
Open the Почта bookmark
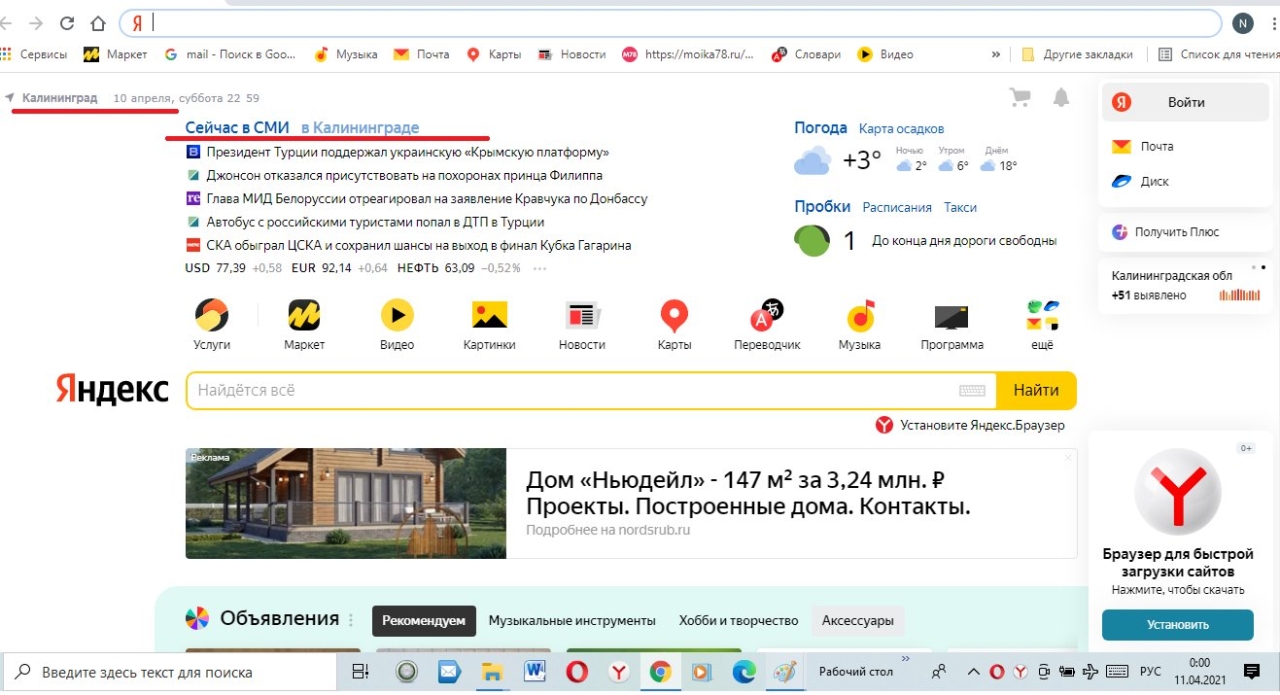point(421,54)
